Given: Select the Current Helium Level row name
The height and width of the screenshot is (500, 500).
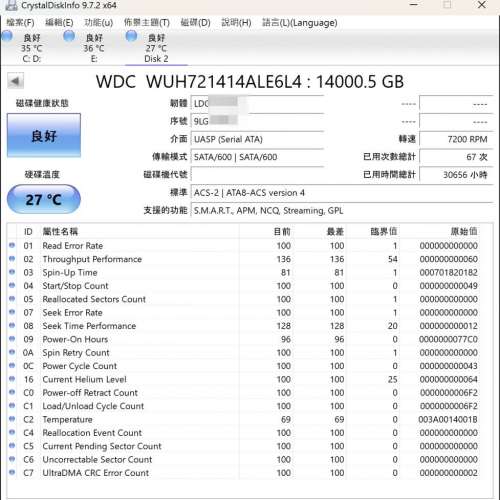Looking at the screenshot, I should pyautogui.click(x=84, y=379).
